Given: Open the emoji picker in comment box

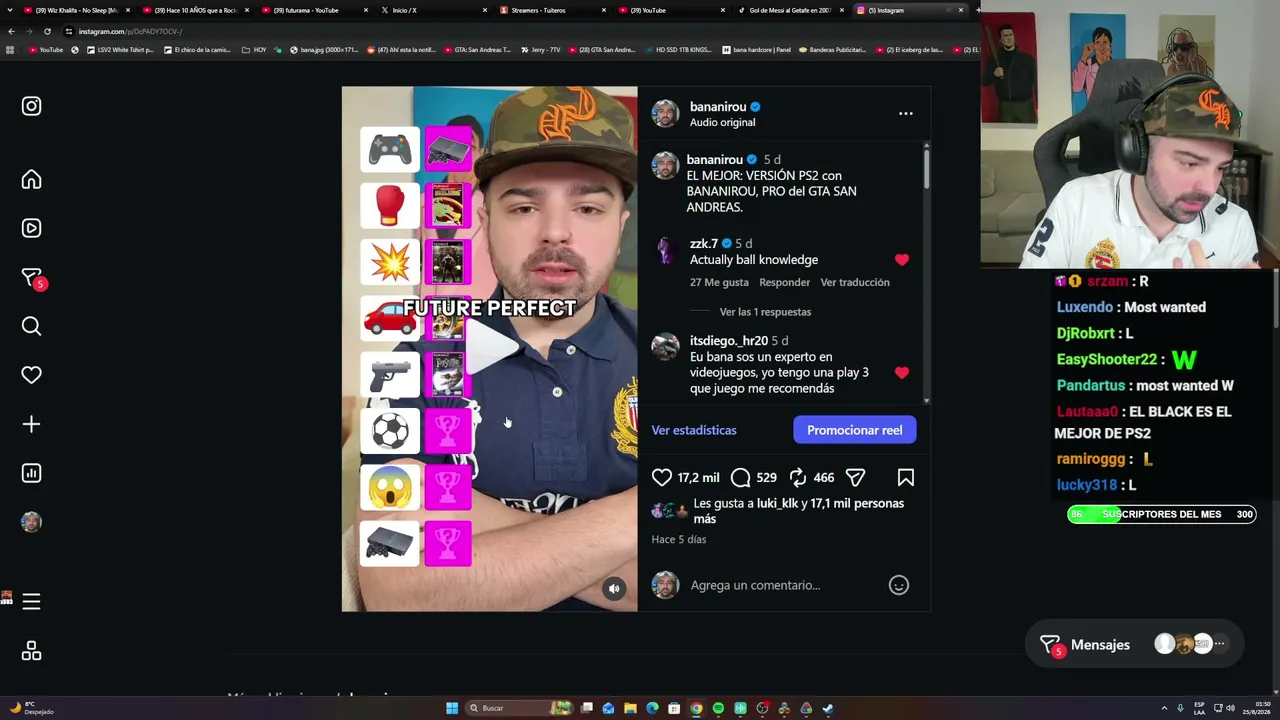Looking at the screenshot, I should point(899,585).
